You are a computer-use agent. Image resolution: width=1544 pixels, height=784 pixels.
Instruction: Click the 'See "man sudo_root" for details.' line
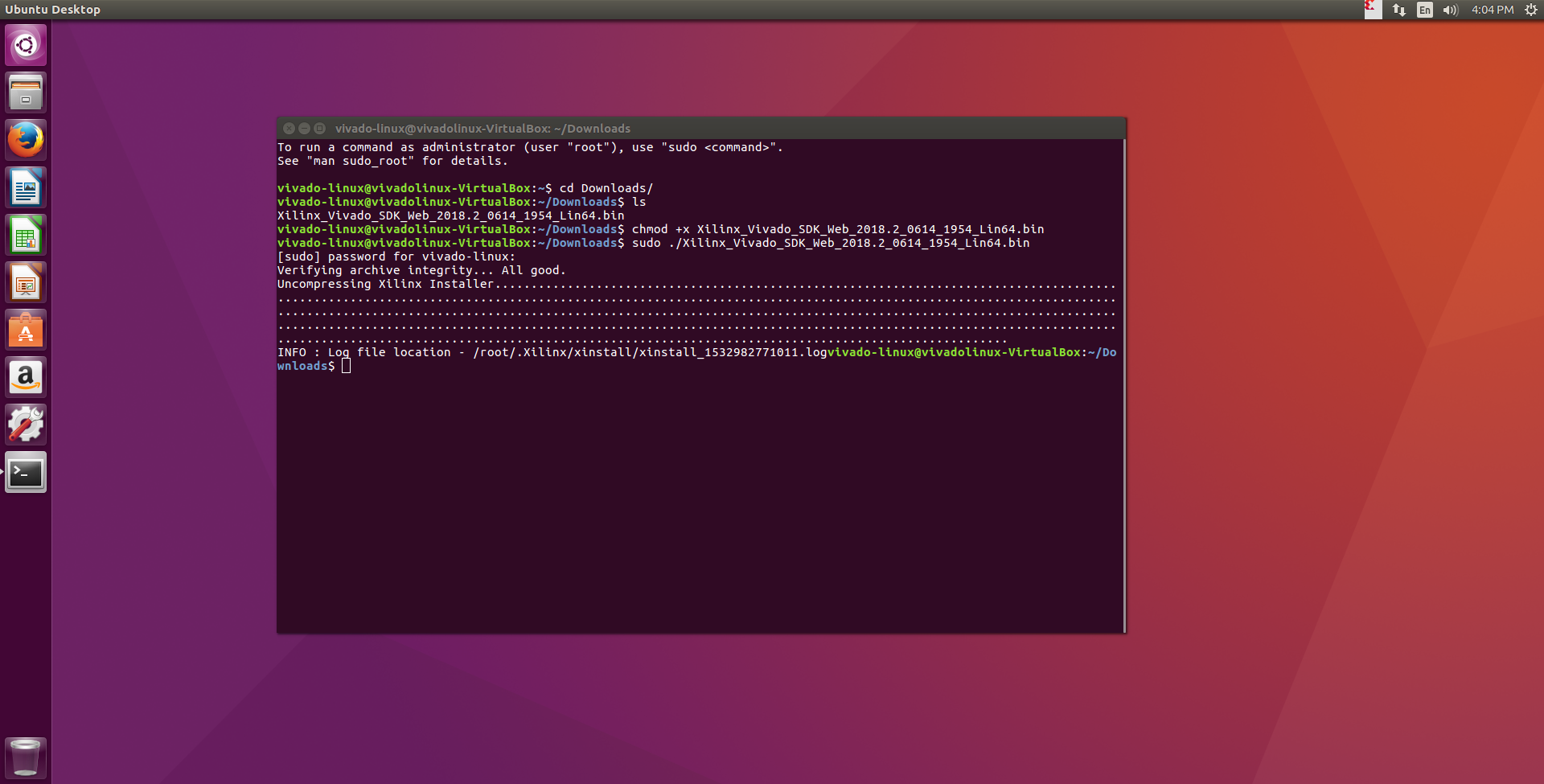pyautogui.click(x=392, y=161)
